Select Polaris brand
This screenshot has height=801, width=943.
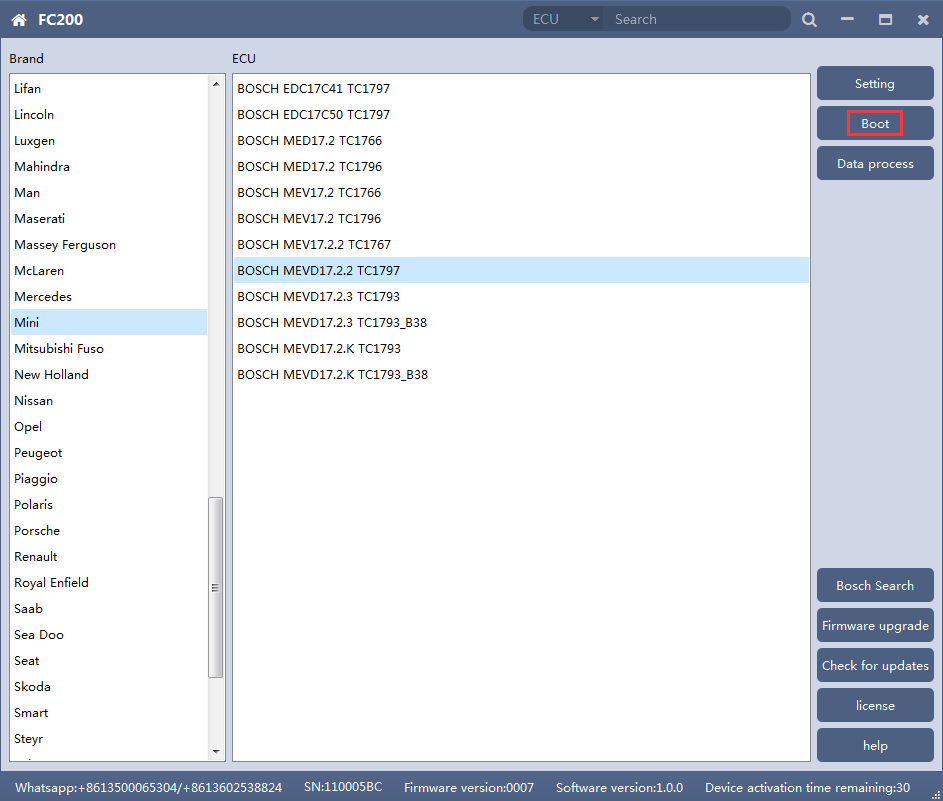[x=109, y=505]
